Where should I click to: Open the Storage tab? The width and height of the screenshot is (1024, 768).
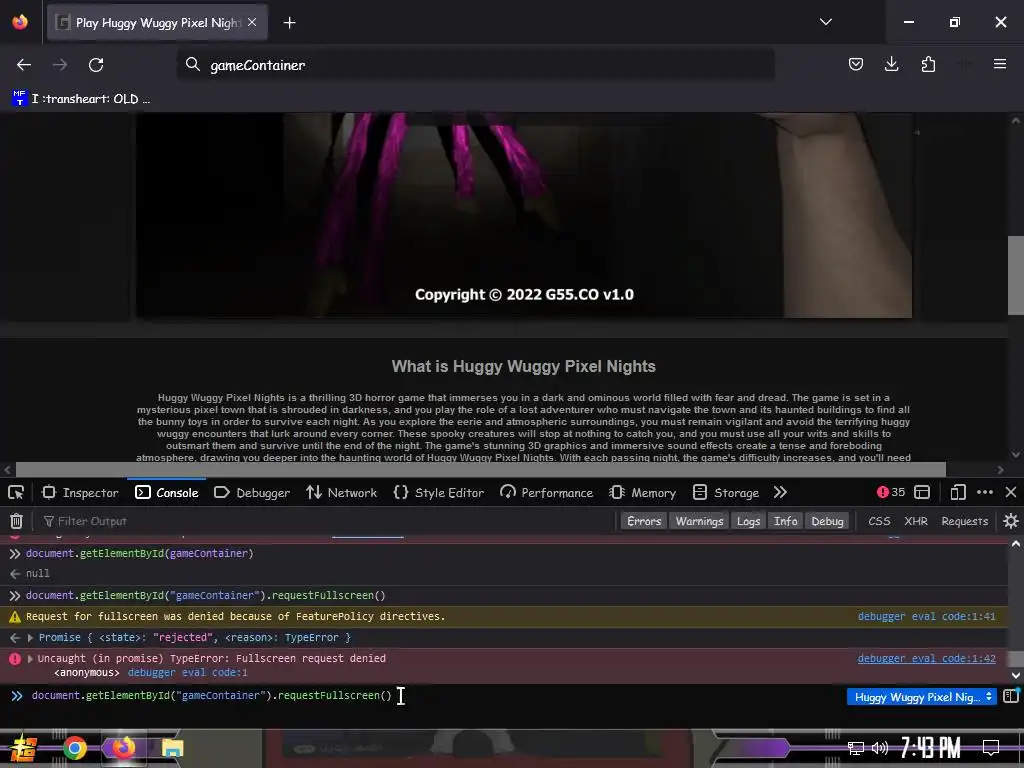pos(726,492)
